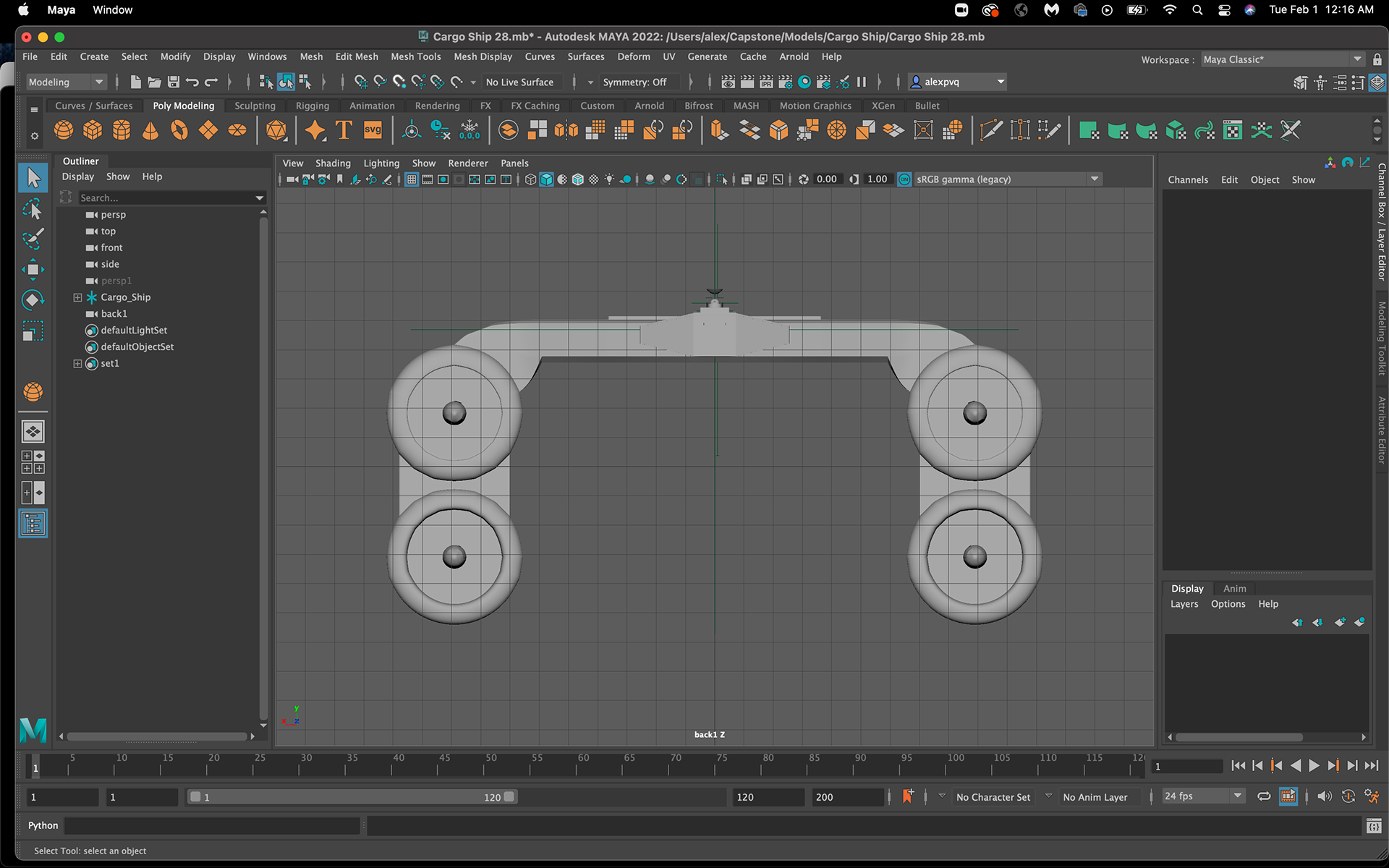Toggle the Outliner panel button
This screenshot has width=1389, height=868.
[33, 524]
